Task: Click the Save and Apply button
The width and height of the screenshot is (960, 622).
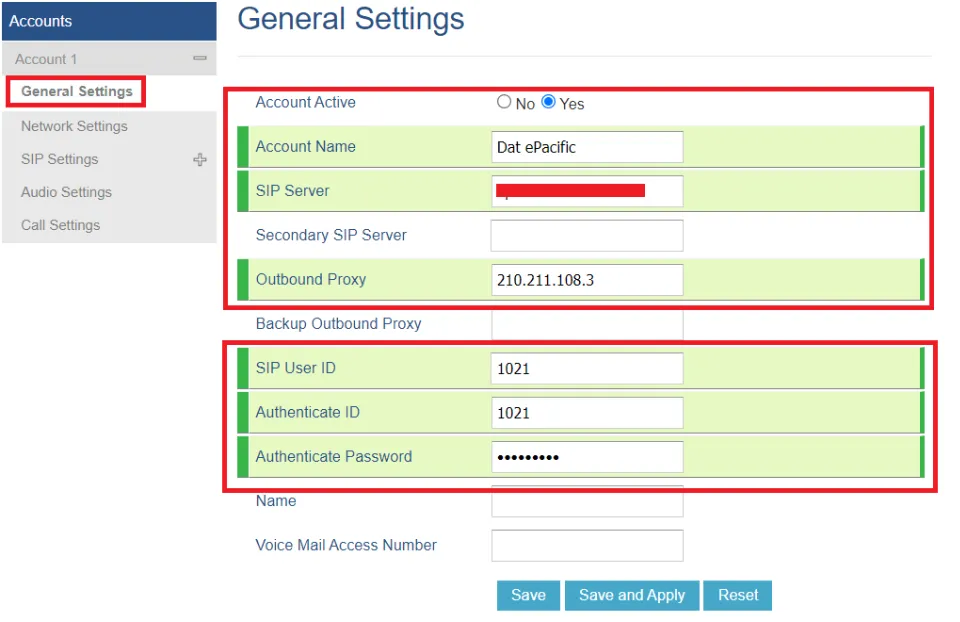Action: point(632,595)
